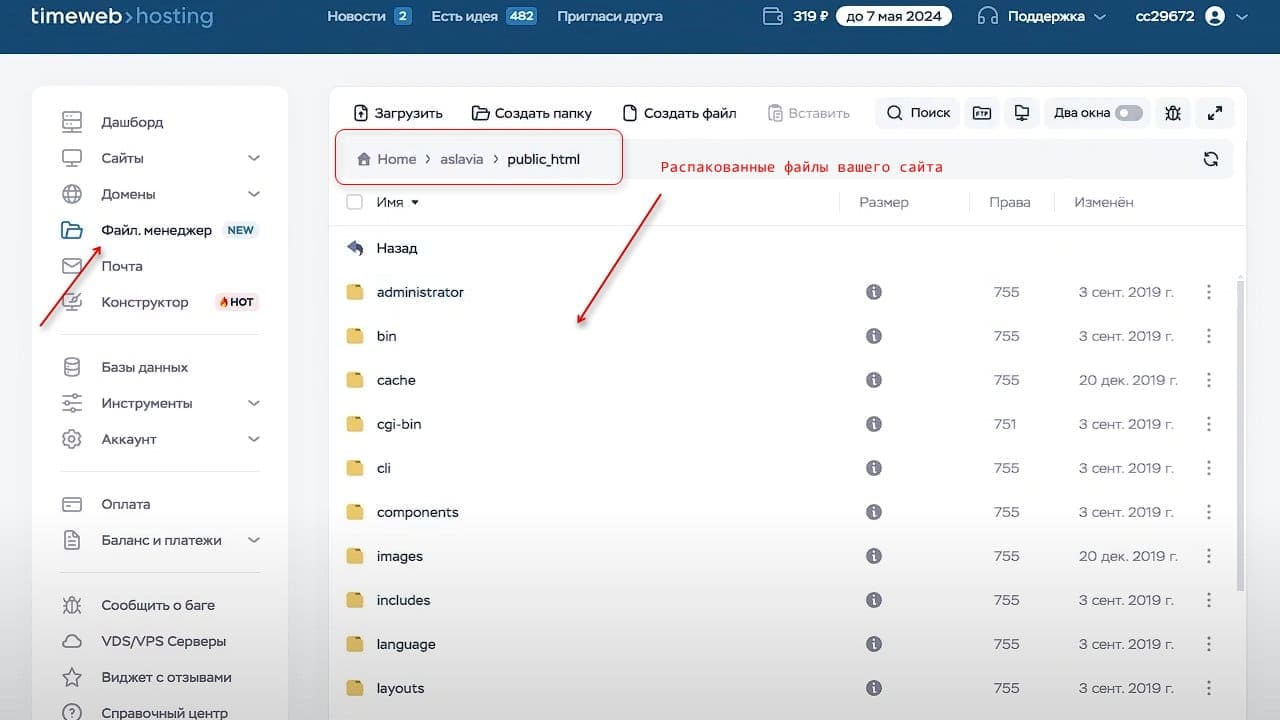
Task: Open Оплата in sidebar
Action: (126, 504)
